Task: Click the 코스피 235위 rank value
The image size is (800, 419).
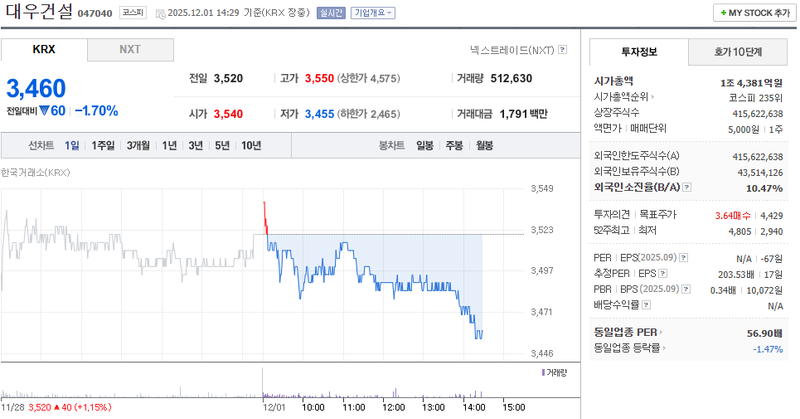Action: [756, 97]
